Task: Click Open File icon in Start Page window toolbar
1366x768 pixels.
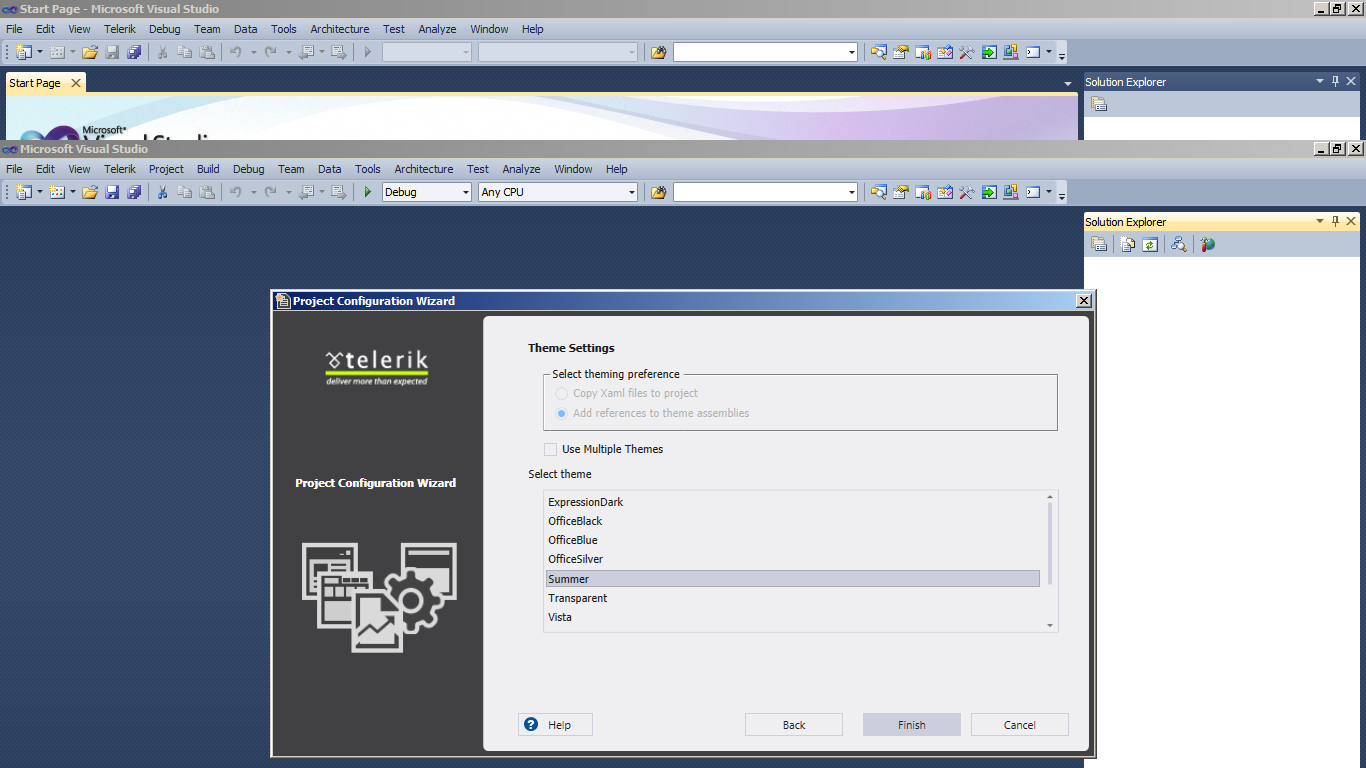Action: click(x=90, y=52)
